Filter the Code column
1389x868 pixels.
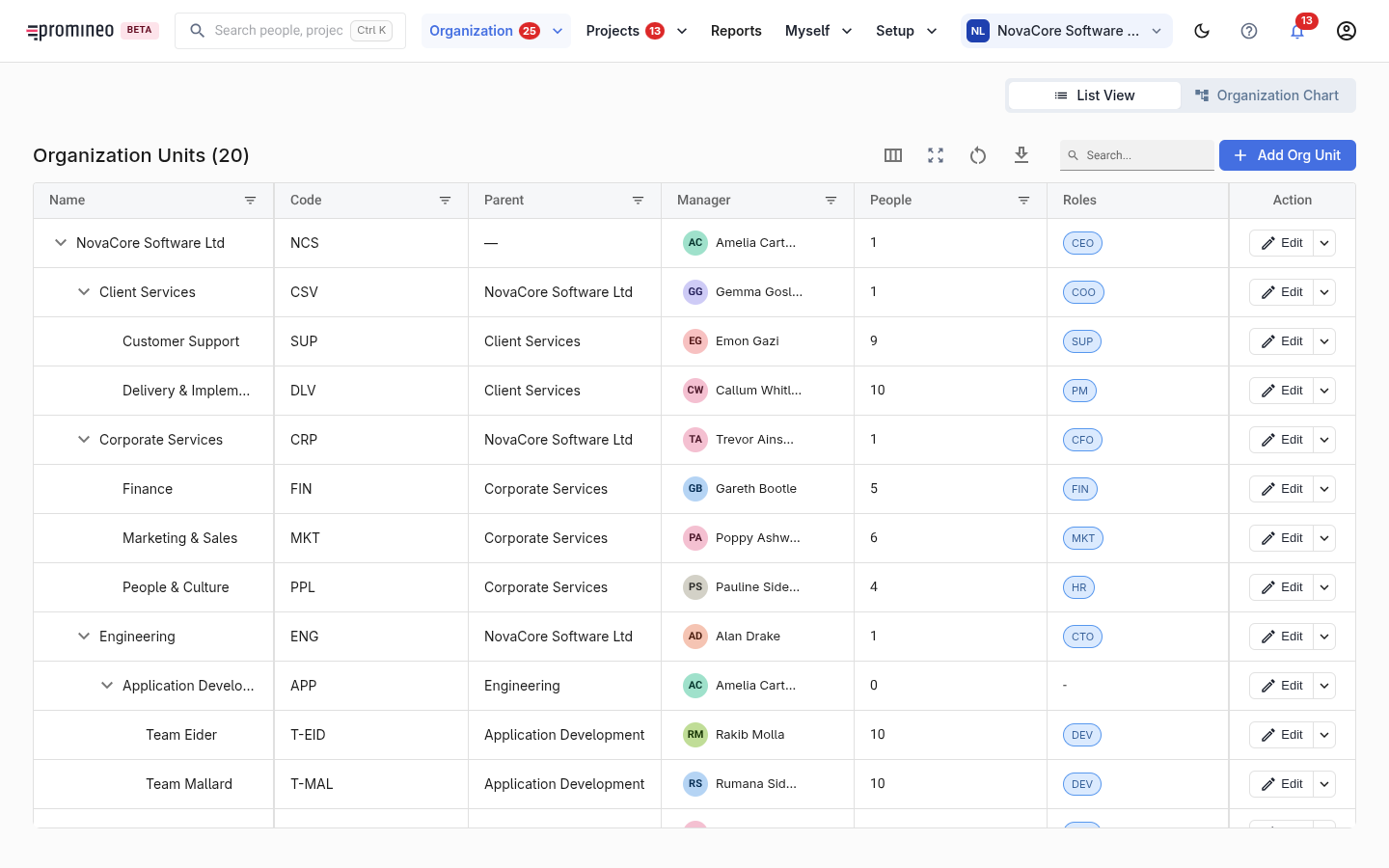pyautogui.click(x=446, y=201)
